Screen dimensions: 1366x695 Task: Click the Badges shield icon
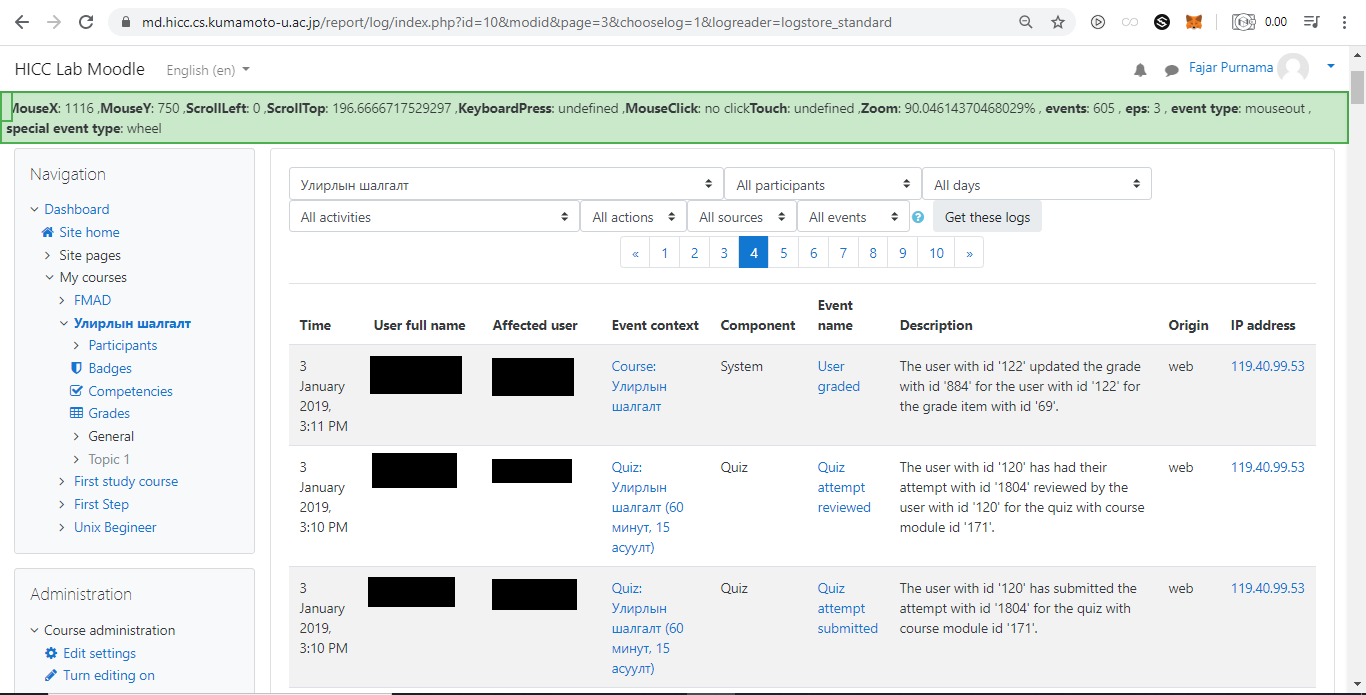(76, 368)
